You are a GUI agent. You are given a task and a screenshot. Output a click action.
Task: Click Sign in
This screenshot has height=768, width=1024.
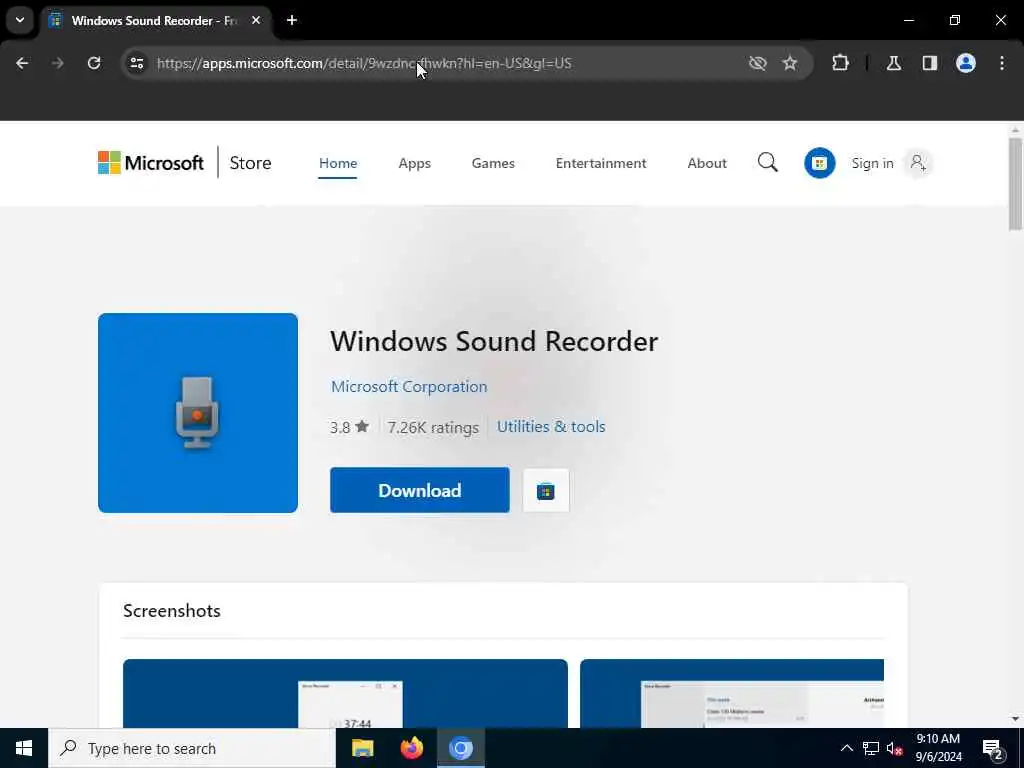tap(872, 163)
